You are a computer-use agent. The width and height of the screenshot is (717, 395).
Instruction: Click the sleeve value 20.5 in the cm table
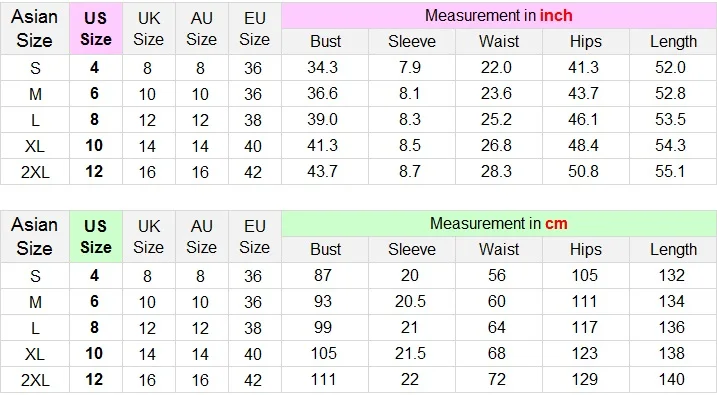[x=410, y=302]
